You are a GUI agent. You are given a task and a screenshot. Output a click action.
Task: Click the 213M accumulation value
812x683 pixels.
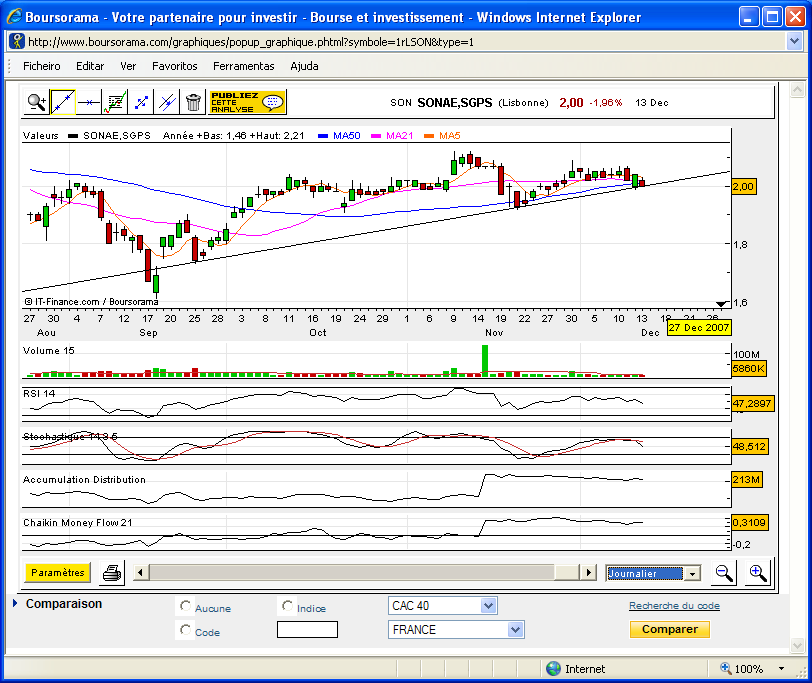click(746, 479)
